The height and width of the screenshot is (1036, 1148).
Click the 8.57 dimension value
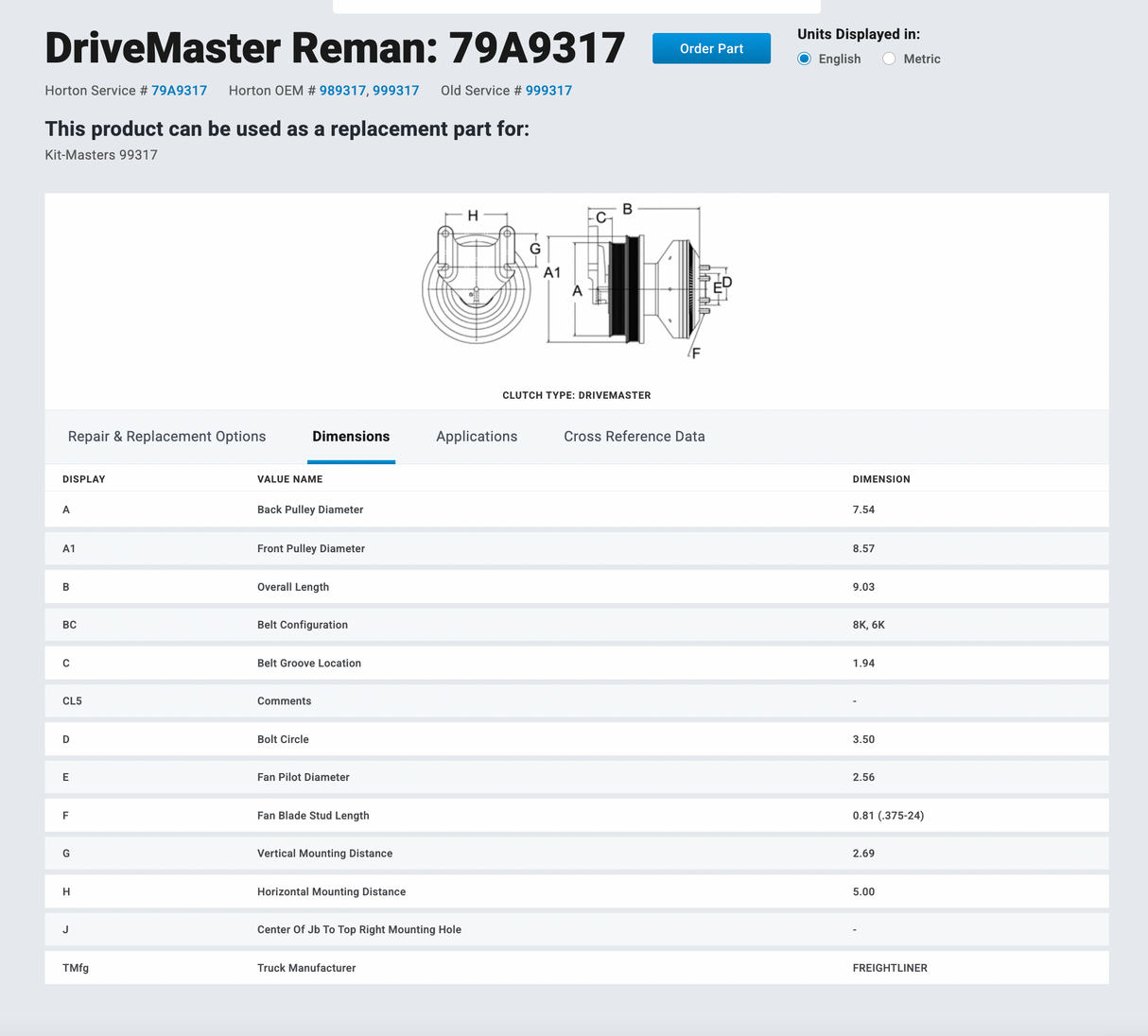click(x=863, y=548)
